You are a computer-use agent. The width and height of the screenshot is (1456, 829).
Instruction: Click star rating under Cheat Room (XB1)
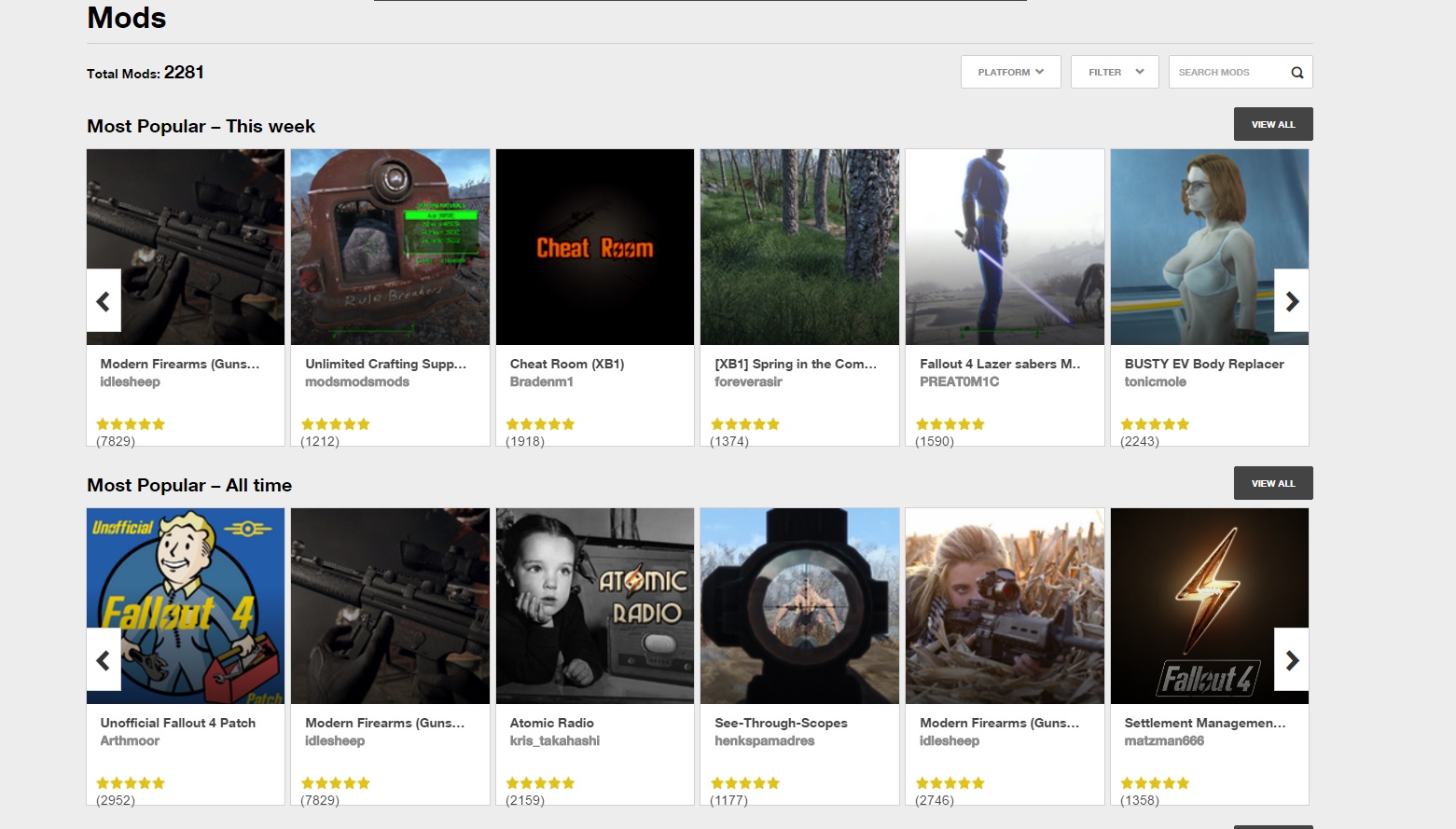pyautogui.click(x=540, y=424)
